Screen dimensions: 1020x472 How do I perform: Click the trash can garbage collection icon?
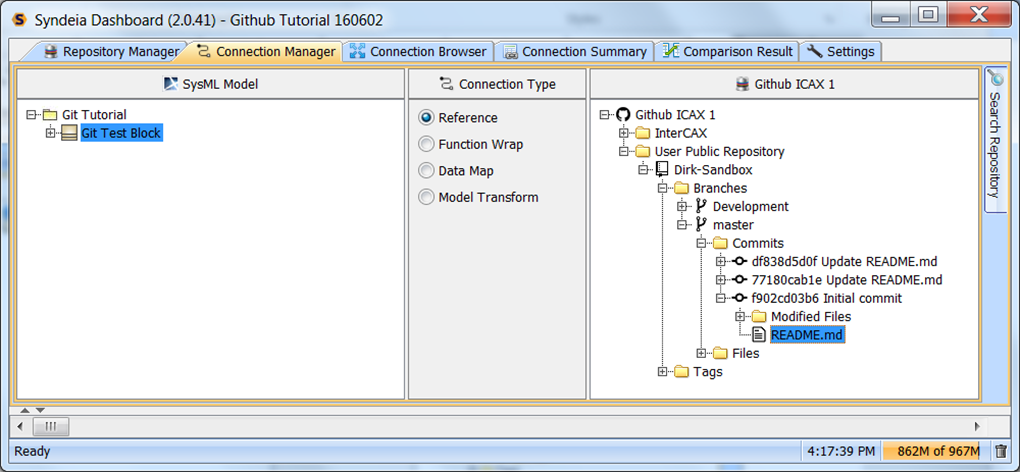tap(1001, 451)
